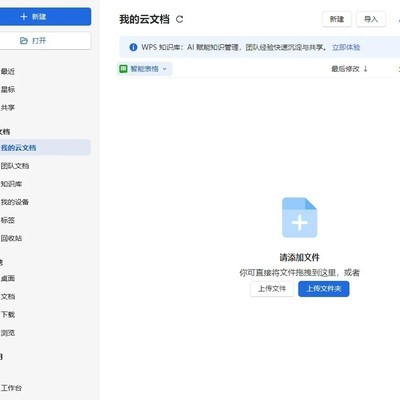Open the 最近 section
Viewport: 400px width, 400px height.
(8, 71)
